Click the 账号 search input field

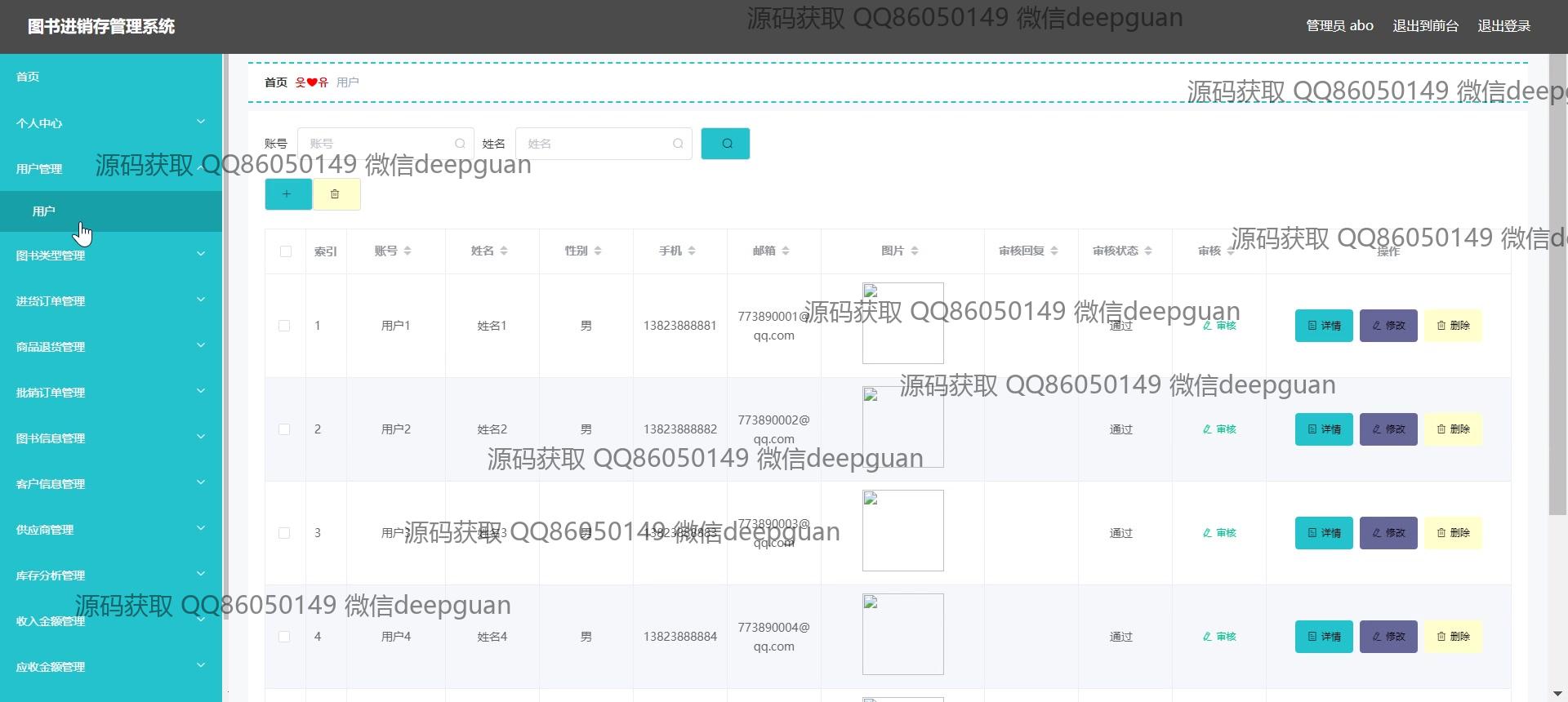[378, 144]
